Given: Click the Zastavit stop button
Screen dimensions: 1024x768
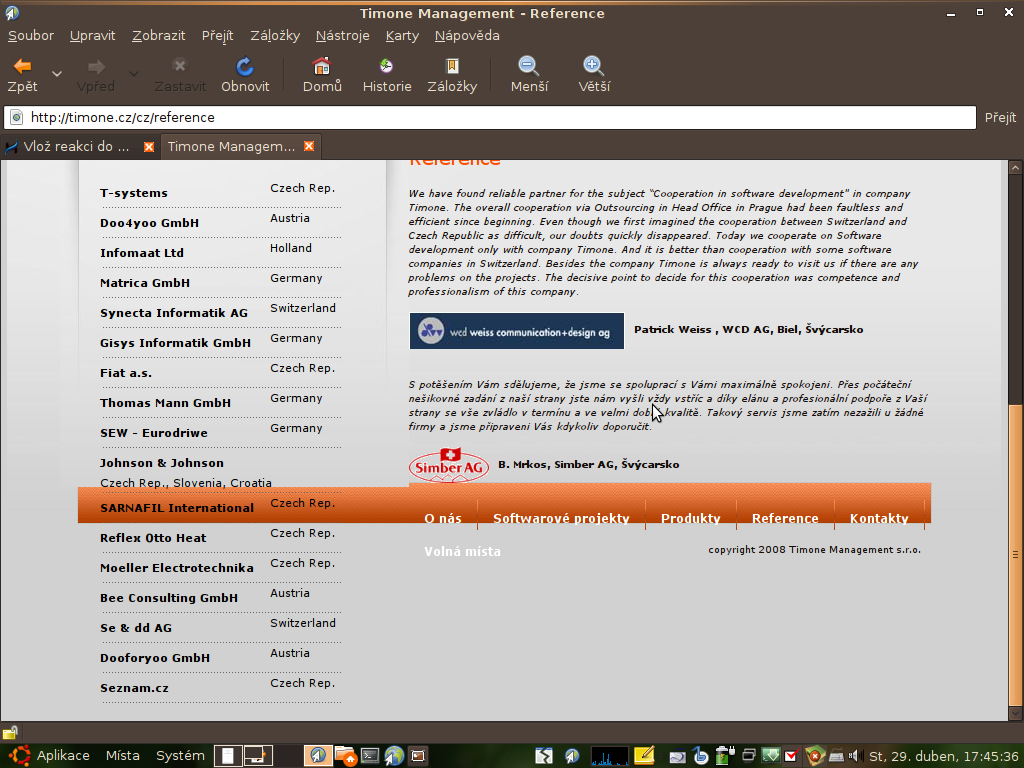Looking at the screenshot, I should tap(180, 74).
